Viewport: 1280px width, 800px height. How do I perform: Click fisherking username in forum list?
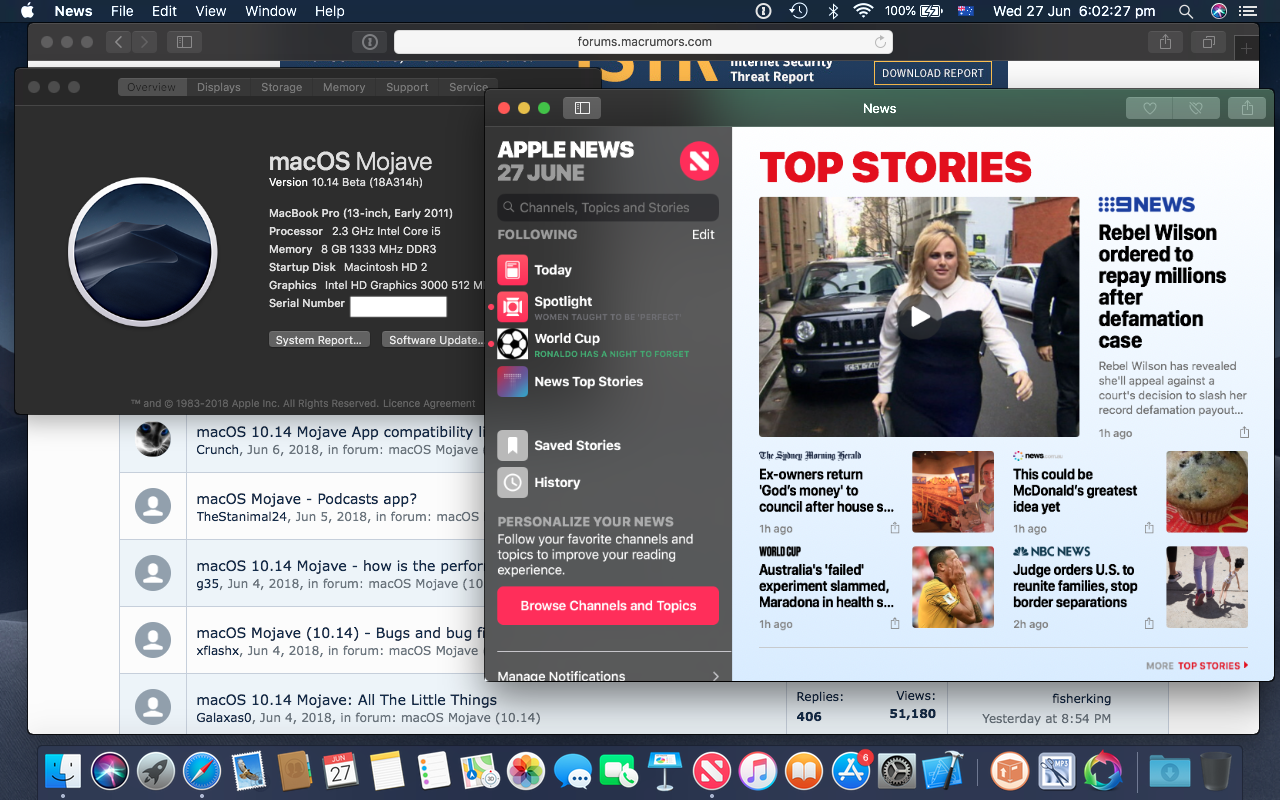[x=1081, y=699]
